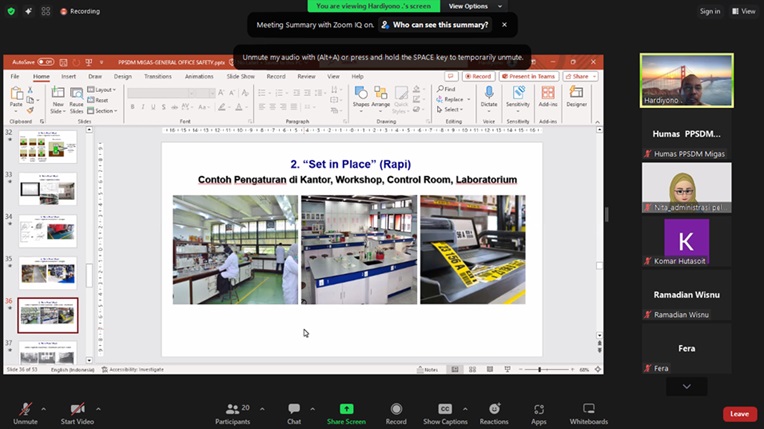Expand the Participants options arrow
The image size is (764, 429).
[262, 409]
